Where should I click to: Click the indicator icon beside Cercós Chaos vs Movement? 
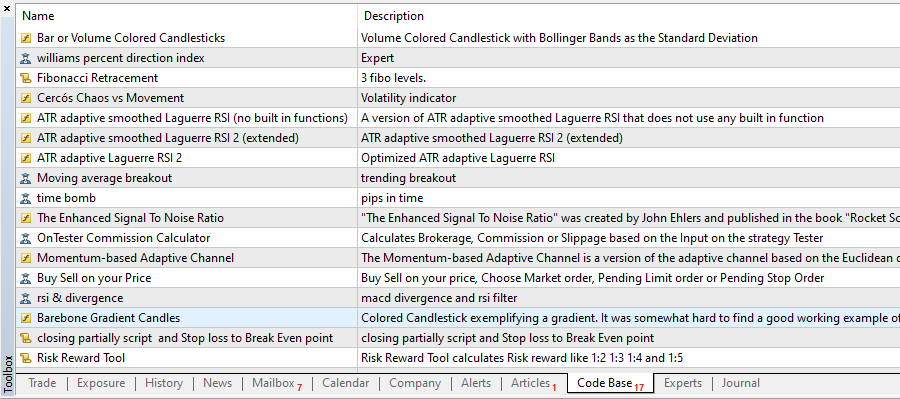click(x=25, y=98)
